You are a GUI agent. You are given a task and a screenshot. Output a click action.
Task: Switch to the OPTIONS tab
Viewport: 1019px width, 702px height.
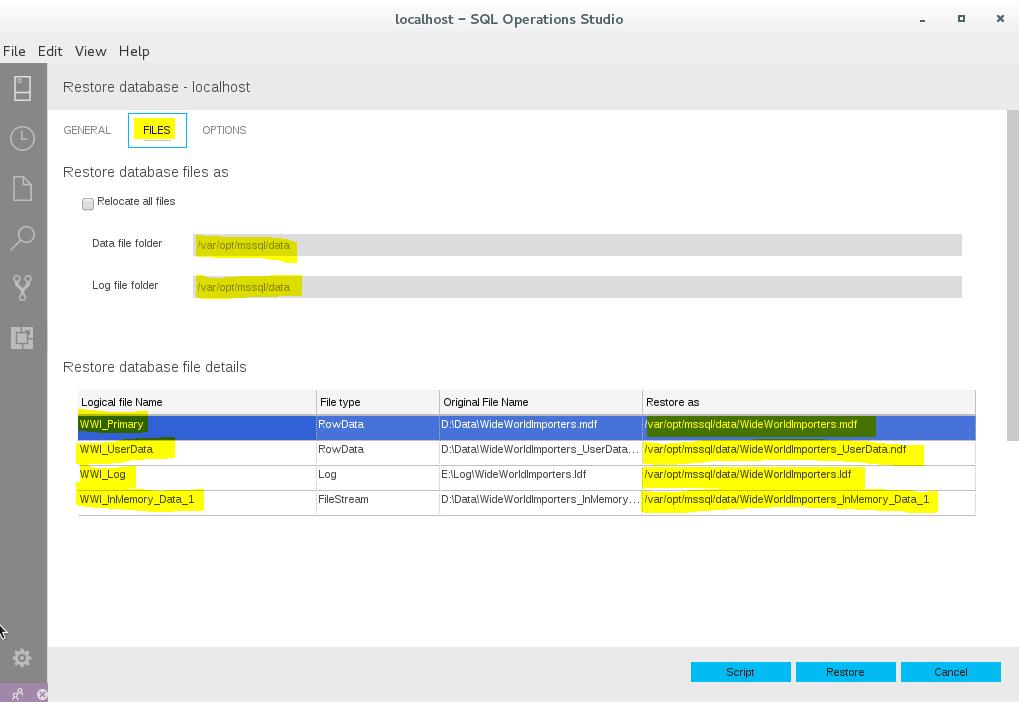[x=224, y=130]
